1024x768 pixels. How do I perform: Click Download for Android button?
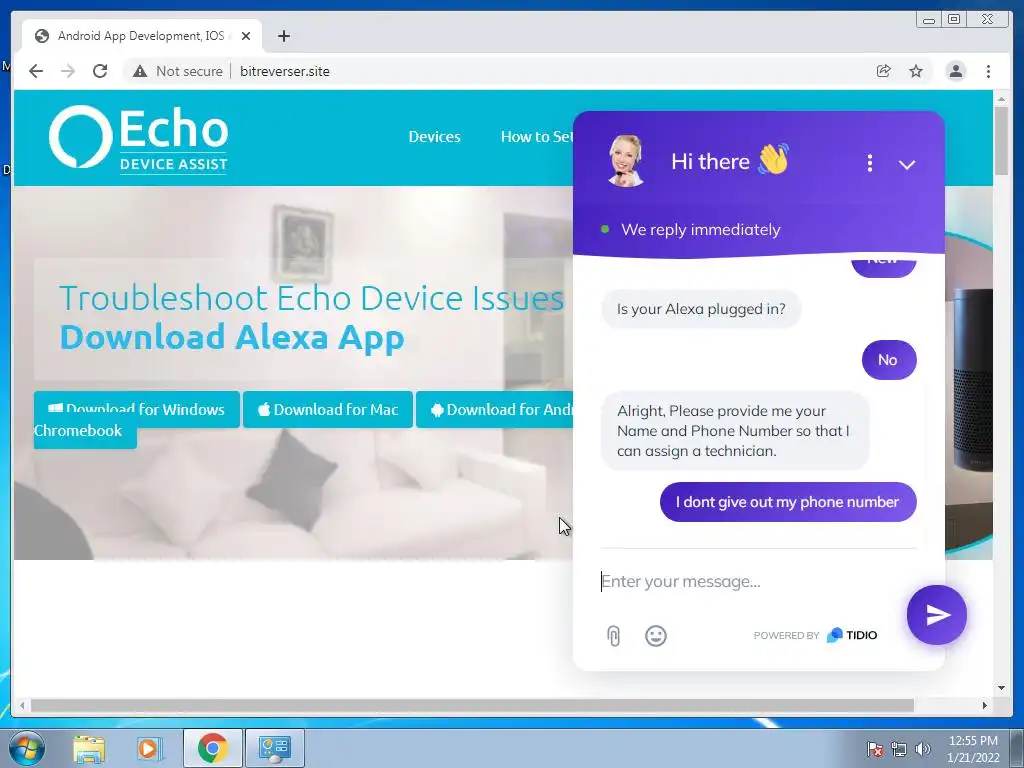[x=494, y=409]
